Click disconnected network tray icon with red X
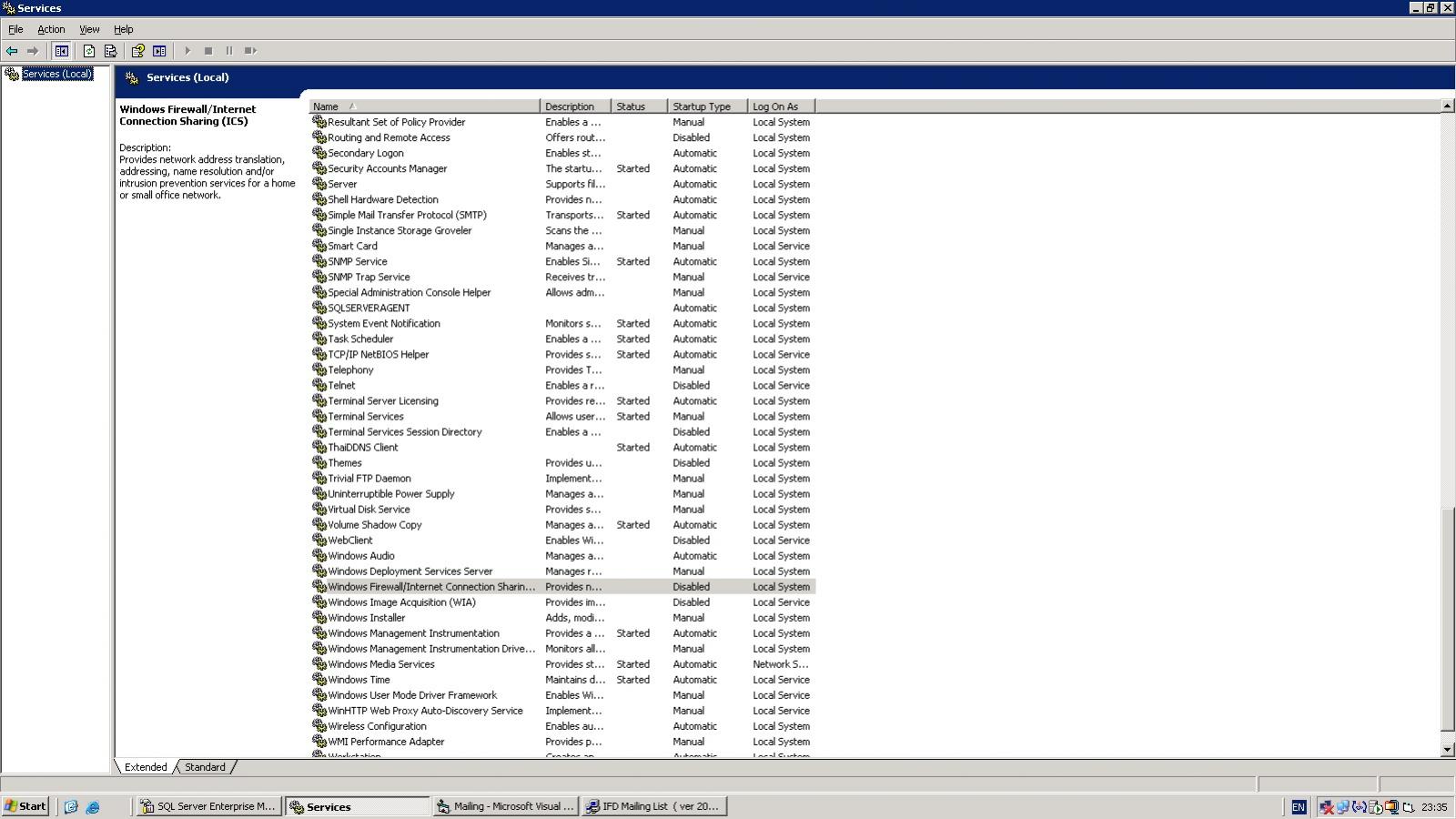The width and height of the screenshot is (1456, 819). click(x=1327, y=807)
